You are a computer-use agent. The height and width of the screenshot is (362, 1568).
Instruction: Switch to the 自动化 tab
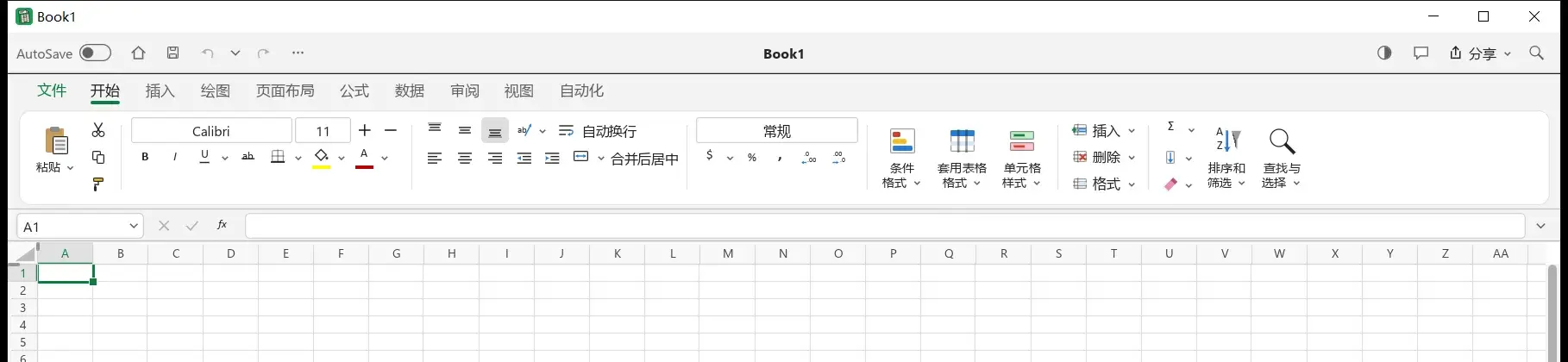[x=581, y=90]
